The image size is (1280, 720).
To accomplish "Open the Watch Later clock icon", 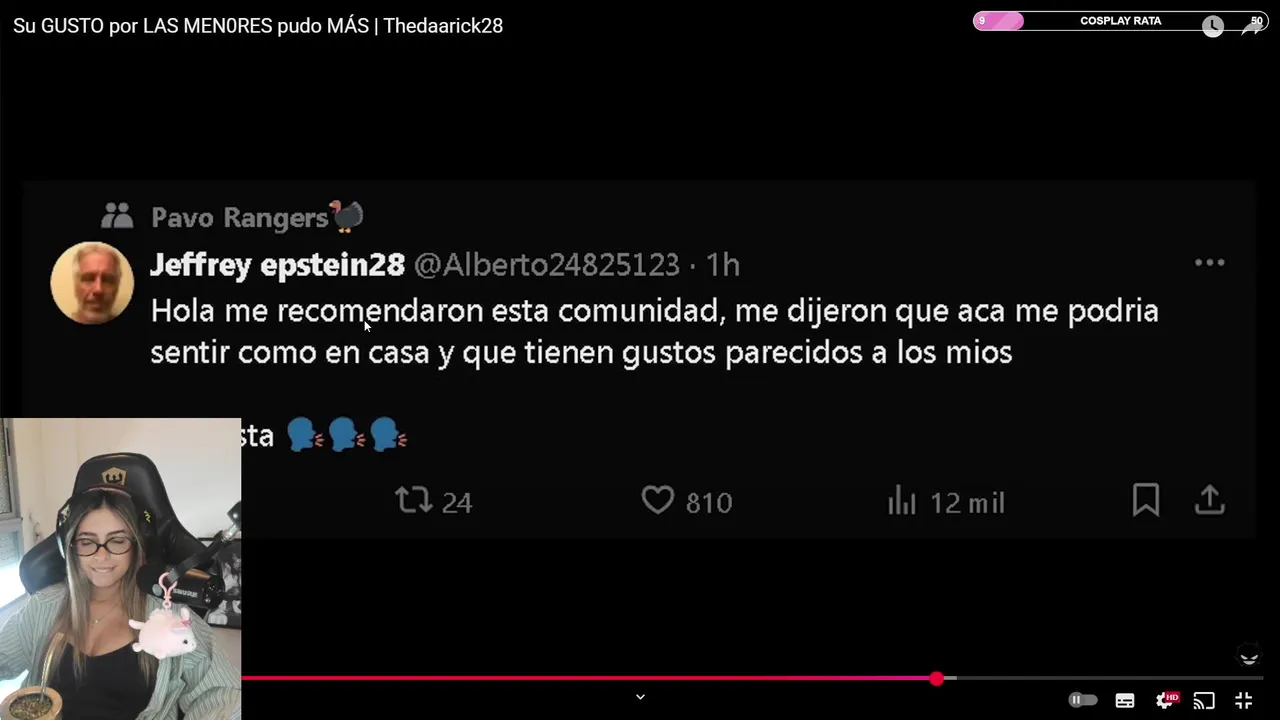I will (x=1212, y=27).
